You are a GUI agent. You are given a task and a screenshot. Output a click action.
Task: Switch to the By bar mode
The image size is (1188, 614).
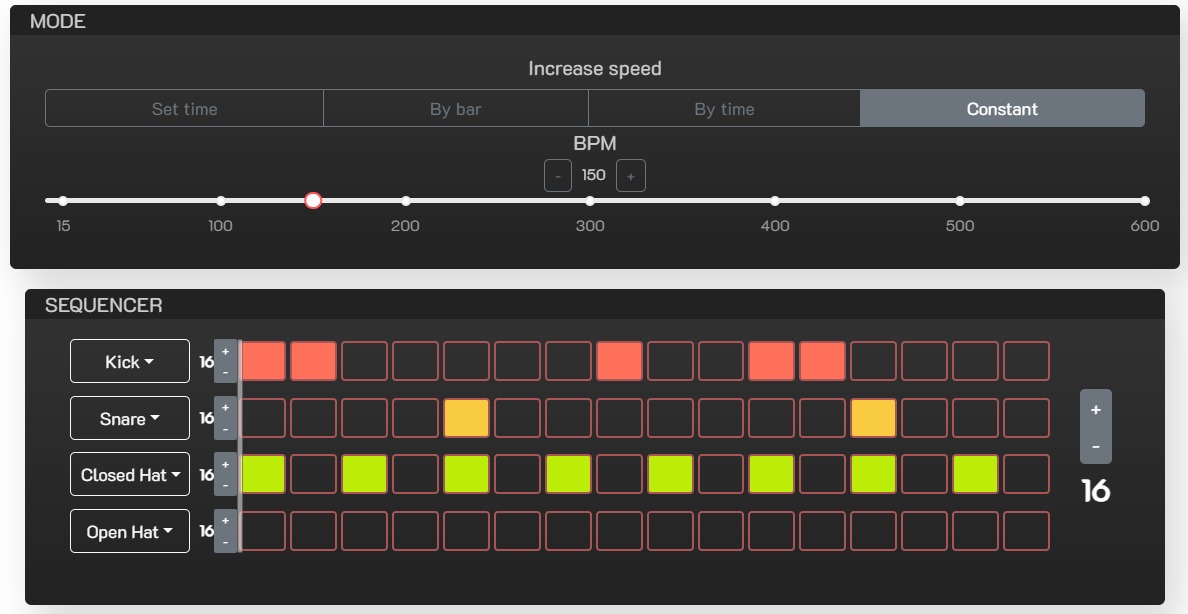point(456,108)
